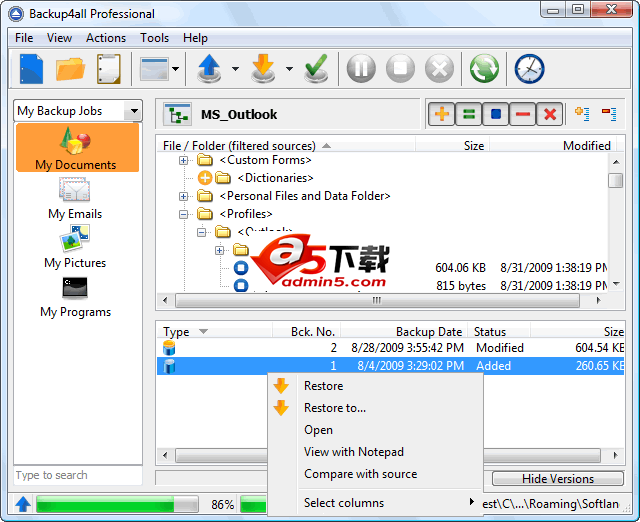
Task: Collapse the <Outlook> subfolder
Action: (201, 232)
